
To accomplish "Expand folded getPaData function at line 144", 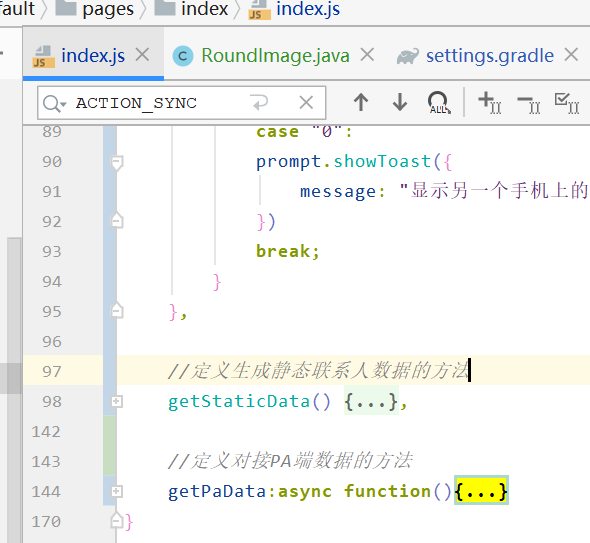I will click(116, 491).
